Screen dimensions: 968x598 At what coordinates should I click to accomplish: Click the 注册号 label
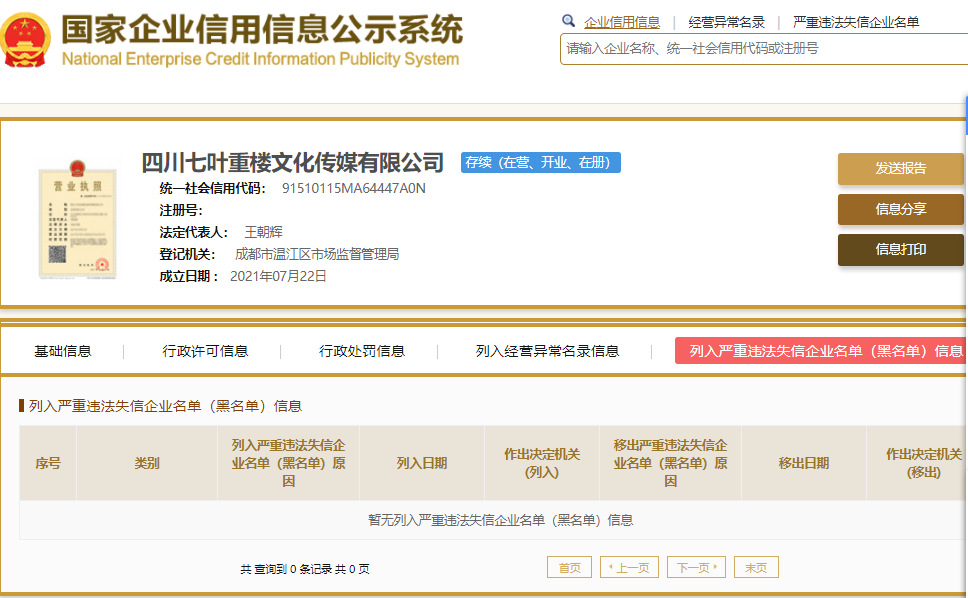click(x=181, y=210)
